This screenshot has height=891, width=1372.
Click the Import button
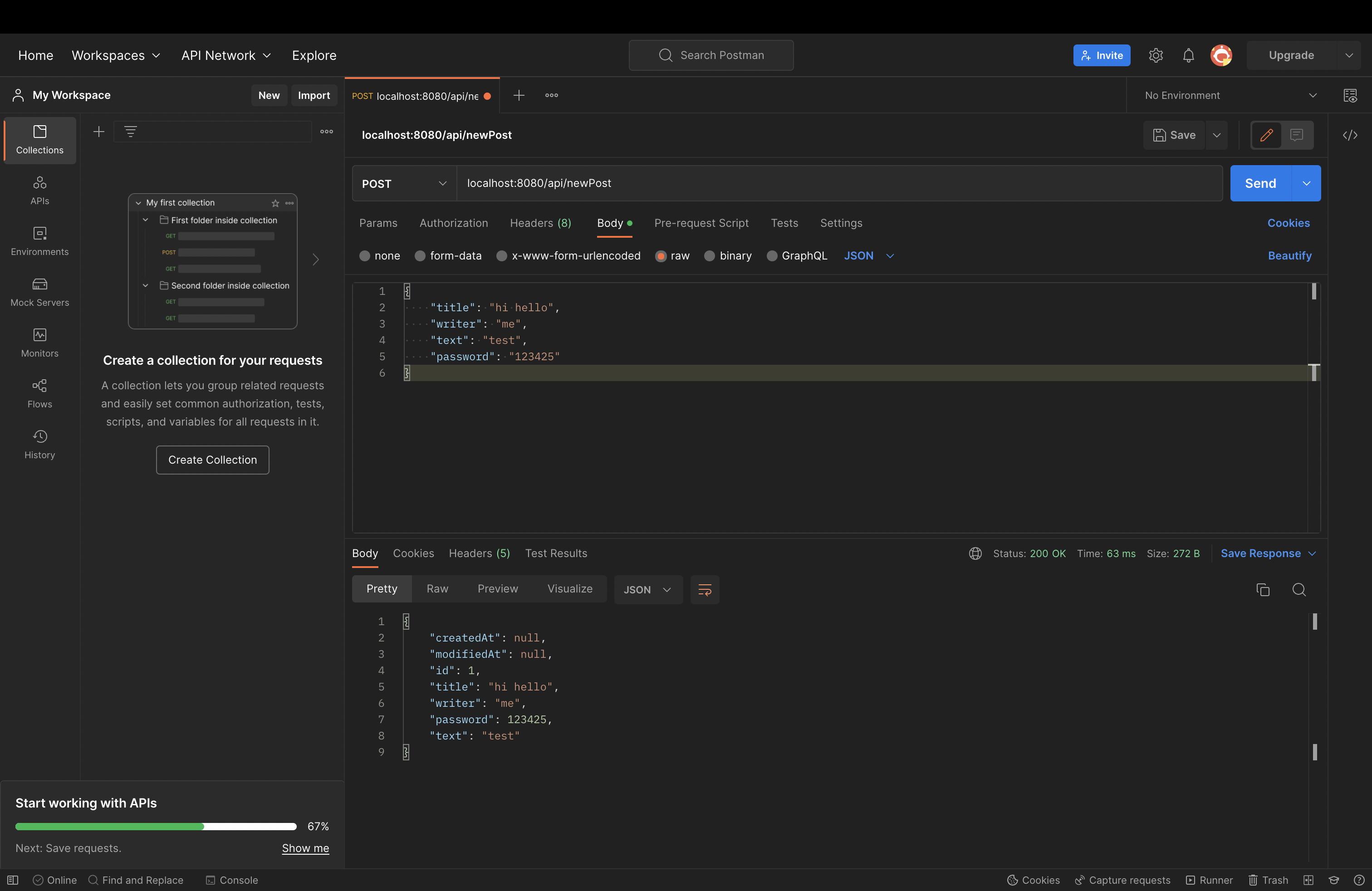(314, 95)
